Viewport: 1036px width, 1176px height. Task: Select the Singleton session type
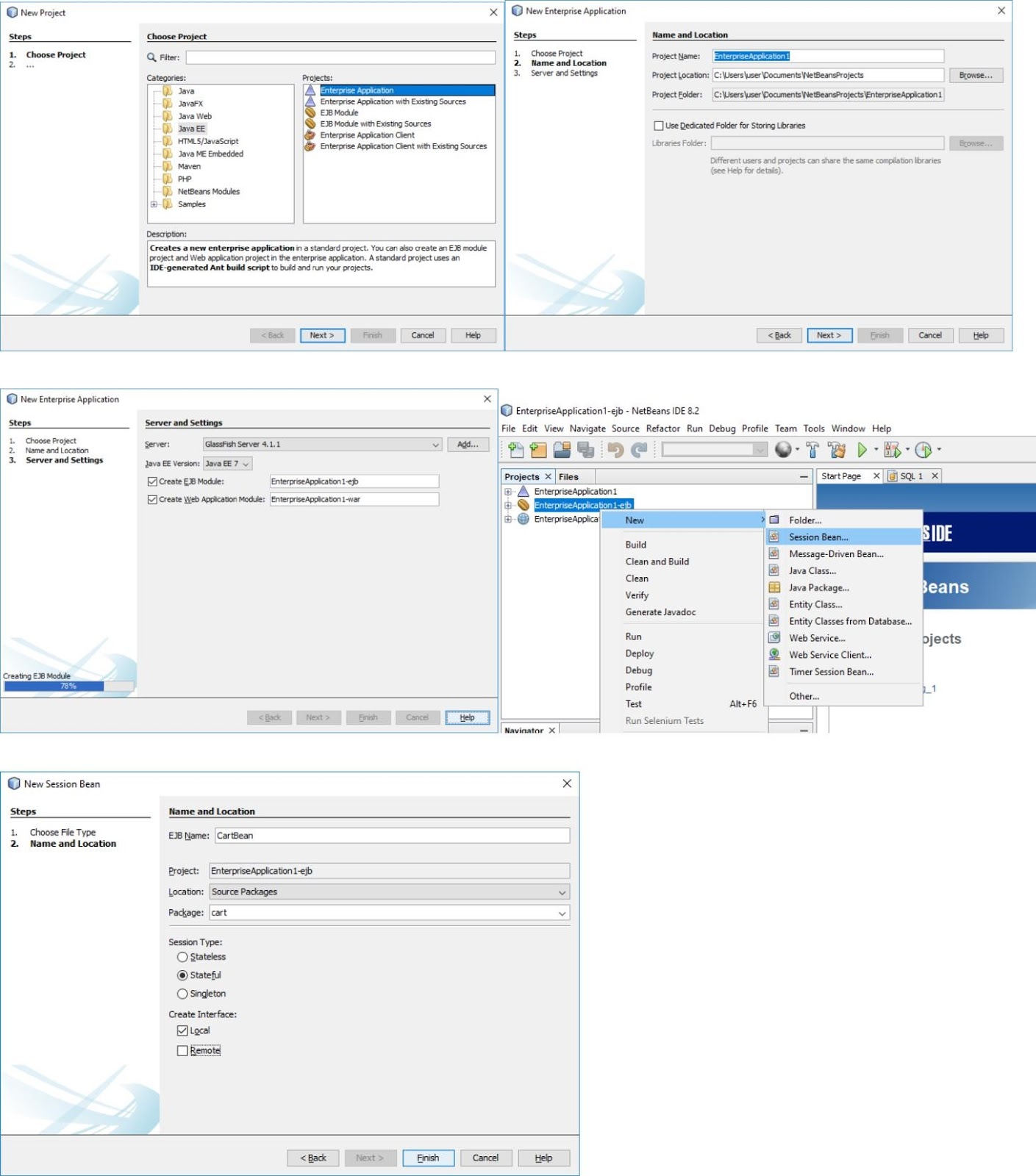point(182,994)
